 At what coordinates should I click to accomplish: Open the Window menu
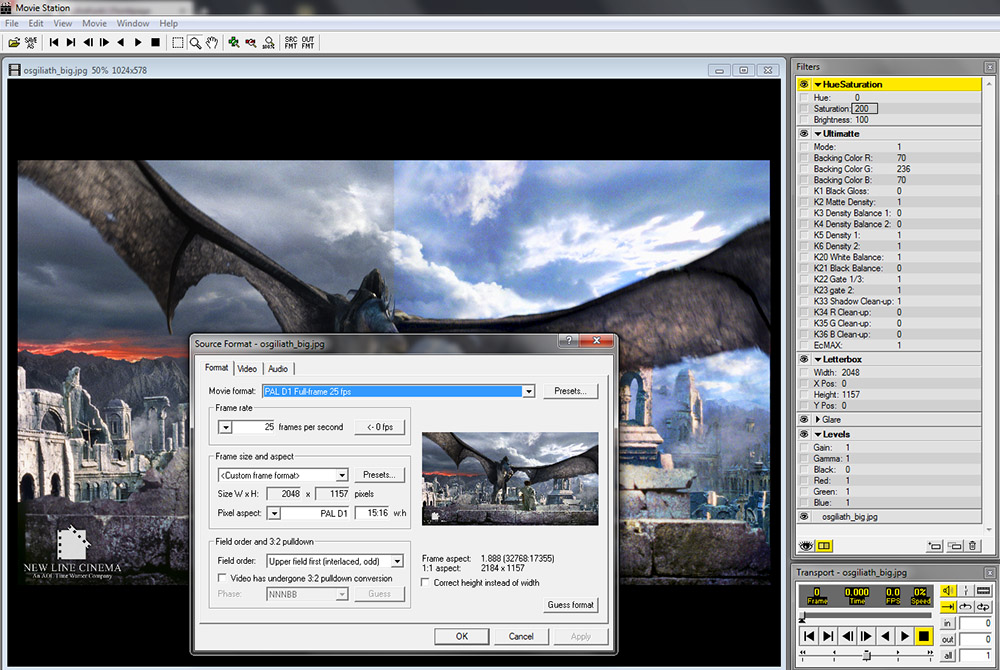click(133, 24)
